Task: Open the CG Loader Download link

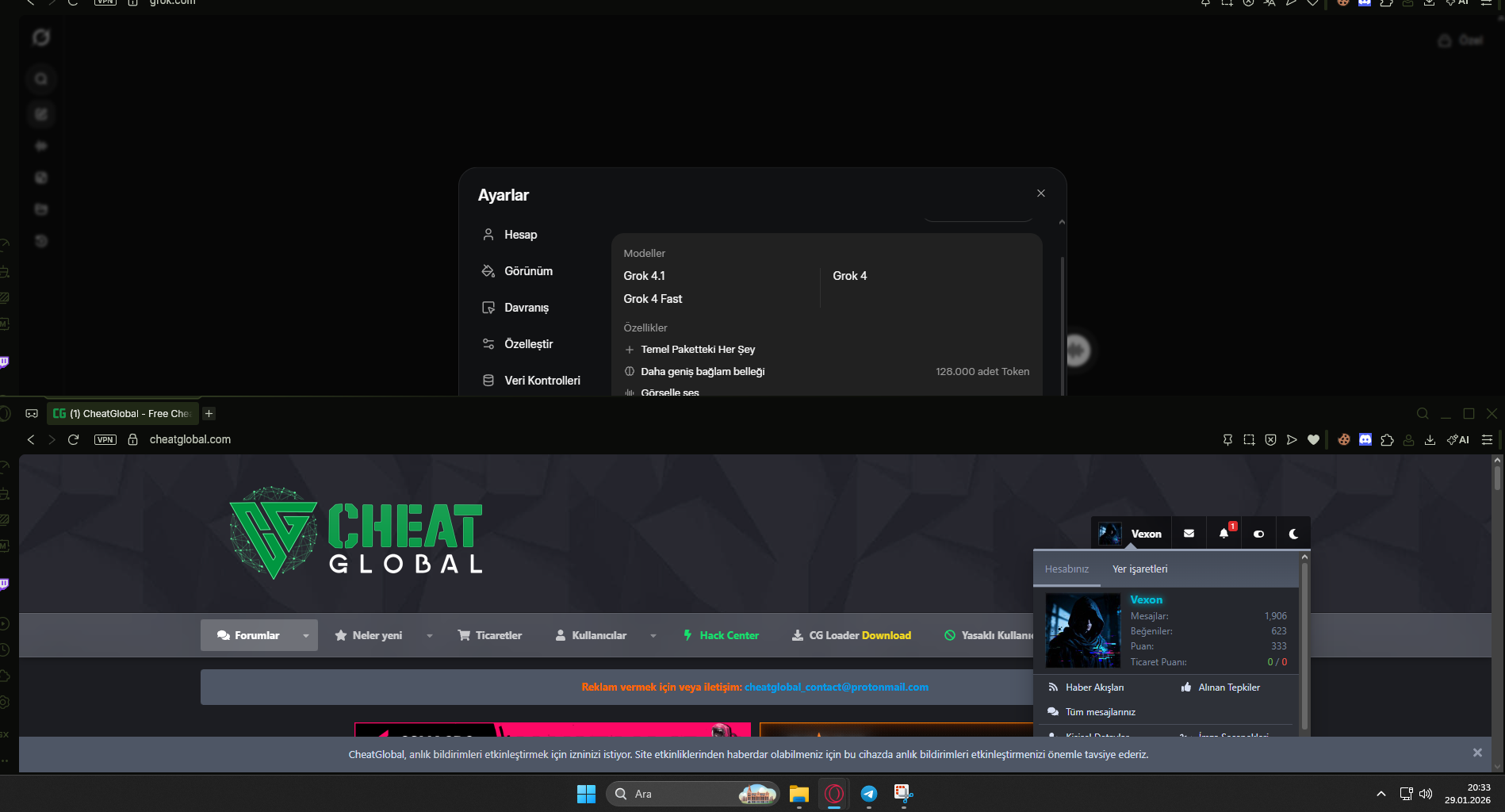Action: pos(852,635)
